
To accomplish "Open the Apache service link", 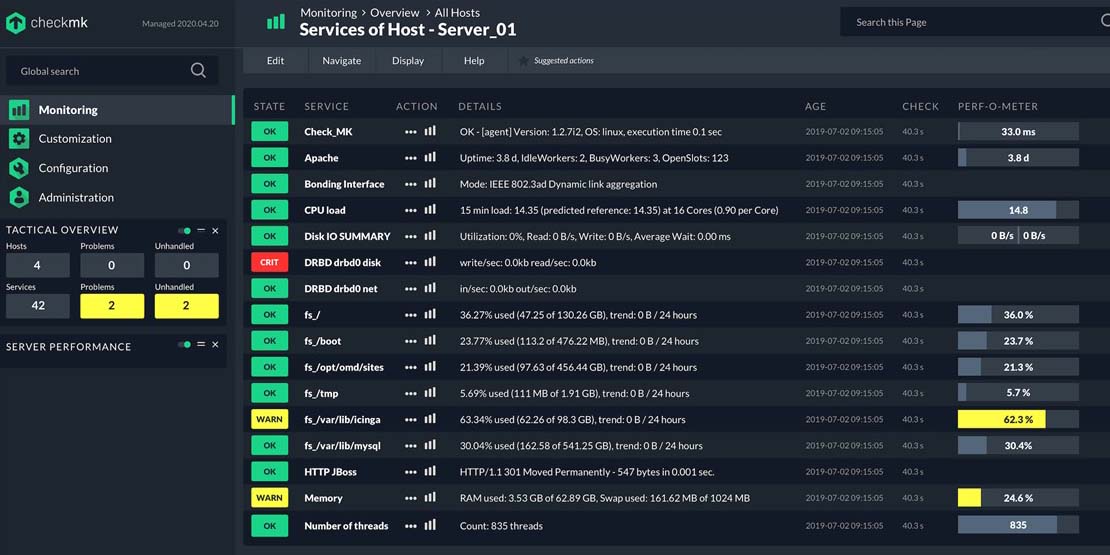I will point(321,158).
